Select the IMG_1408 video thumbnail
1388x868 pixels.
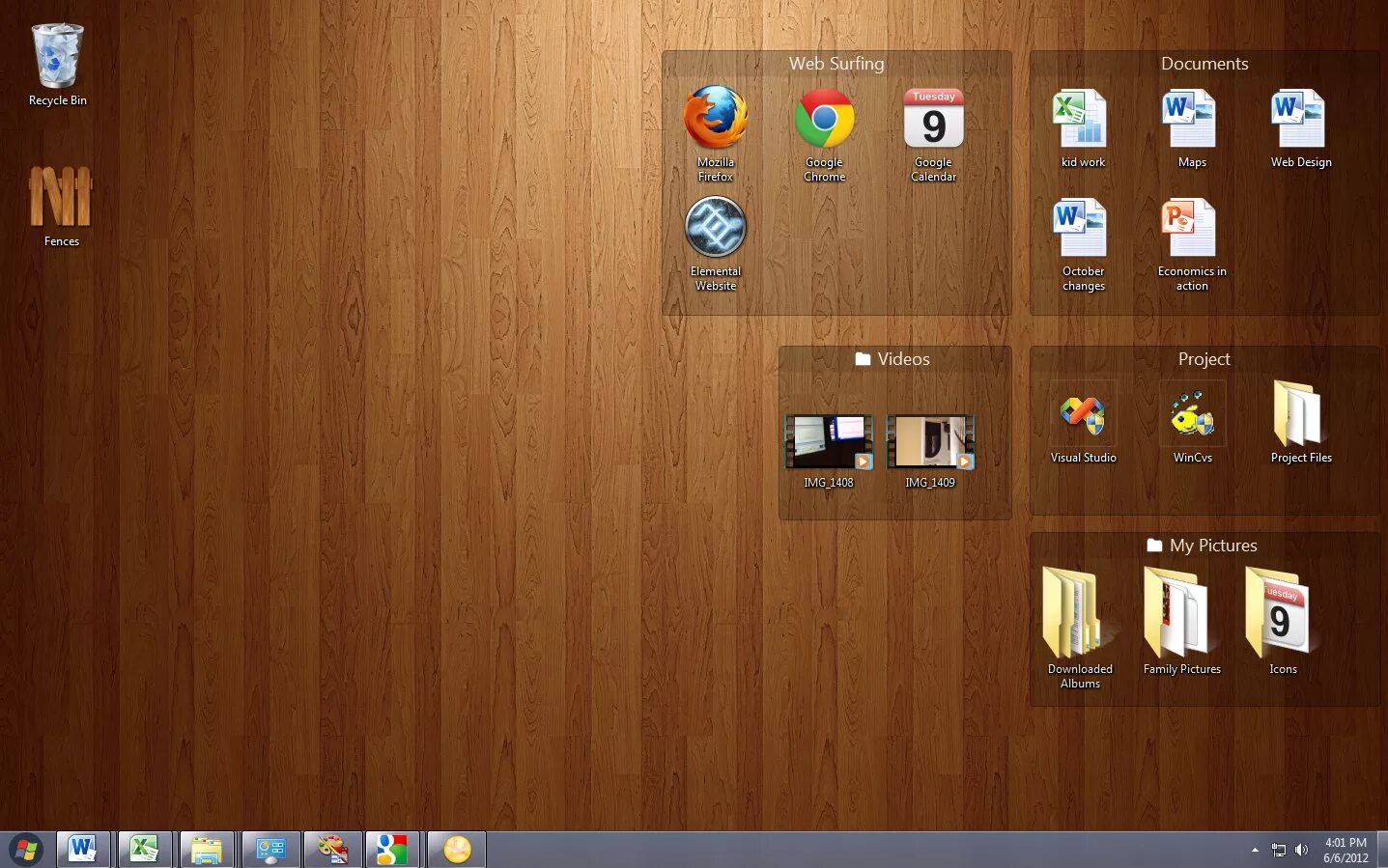click(829, 452)
